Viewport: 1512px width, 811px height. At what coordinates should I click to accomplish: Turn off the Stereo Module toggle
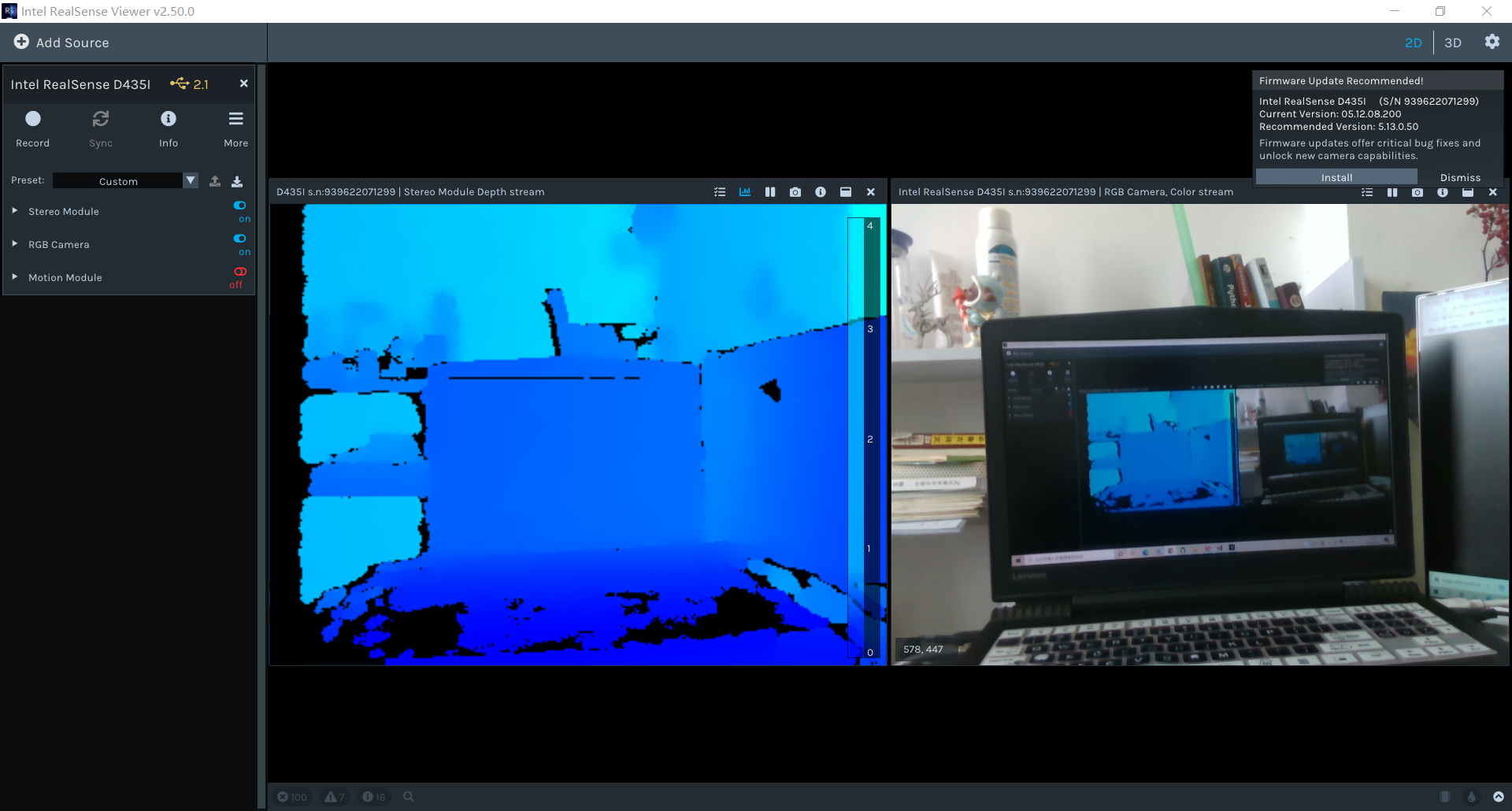pyautogui.click(x=240, y=206)
